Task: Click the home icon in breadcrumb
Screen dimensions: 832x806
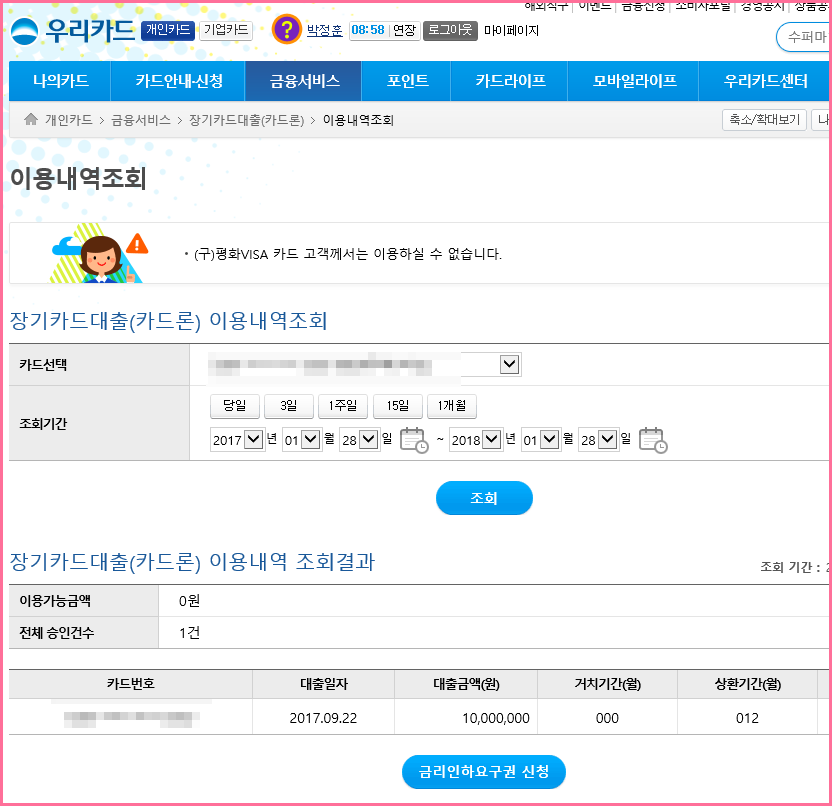Action: pos(30,120)
